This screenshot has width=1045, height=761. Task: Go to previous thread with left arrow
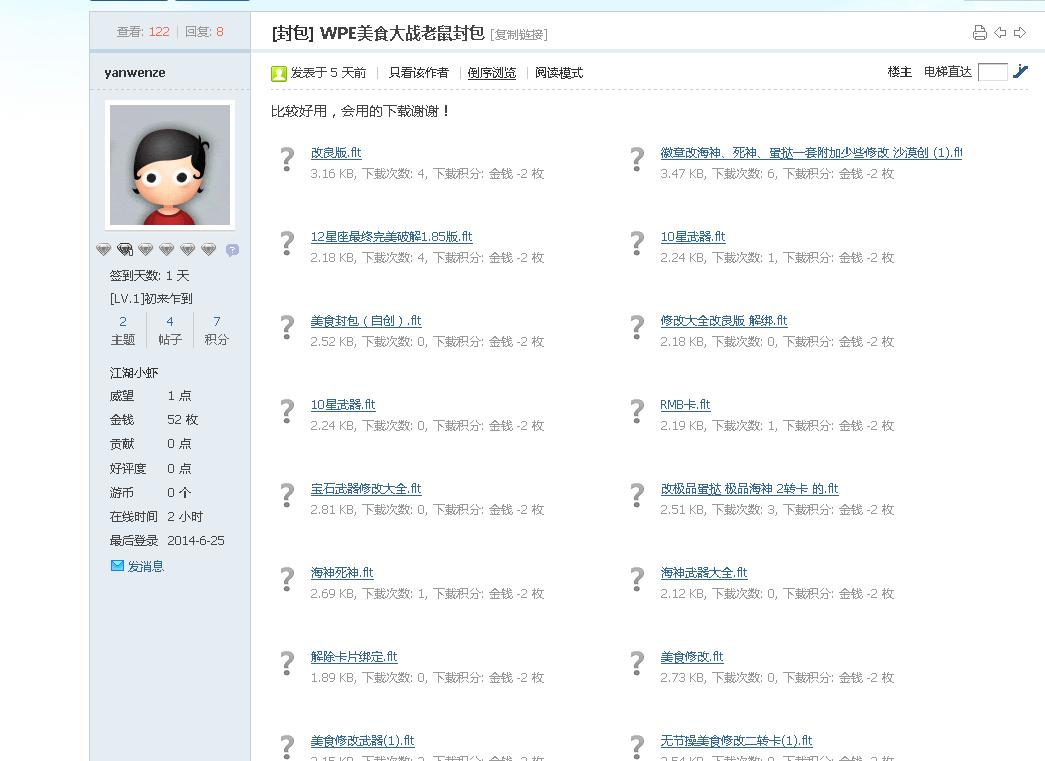point(1000,33)
